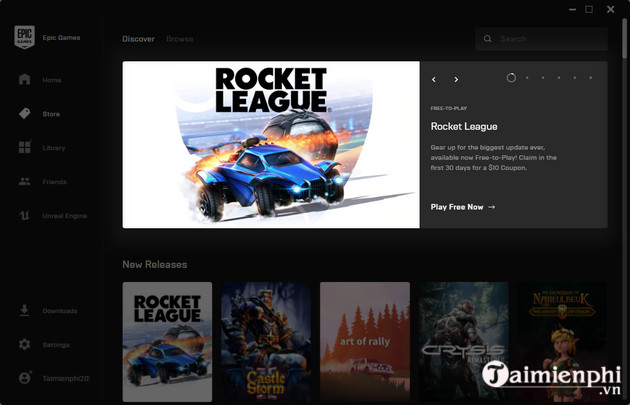
Task: Switch to the Discover tab
Action: pos(138,39)
